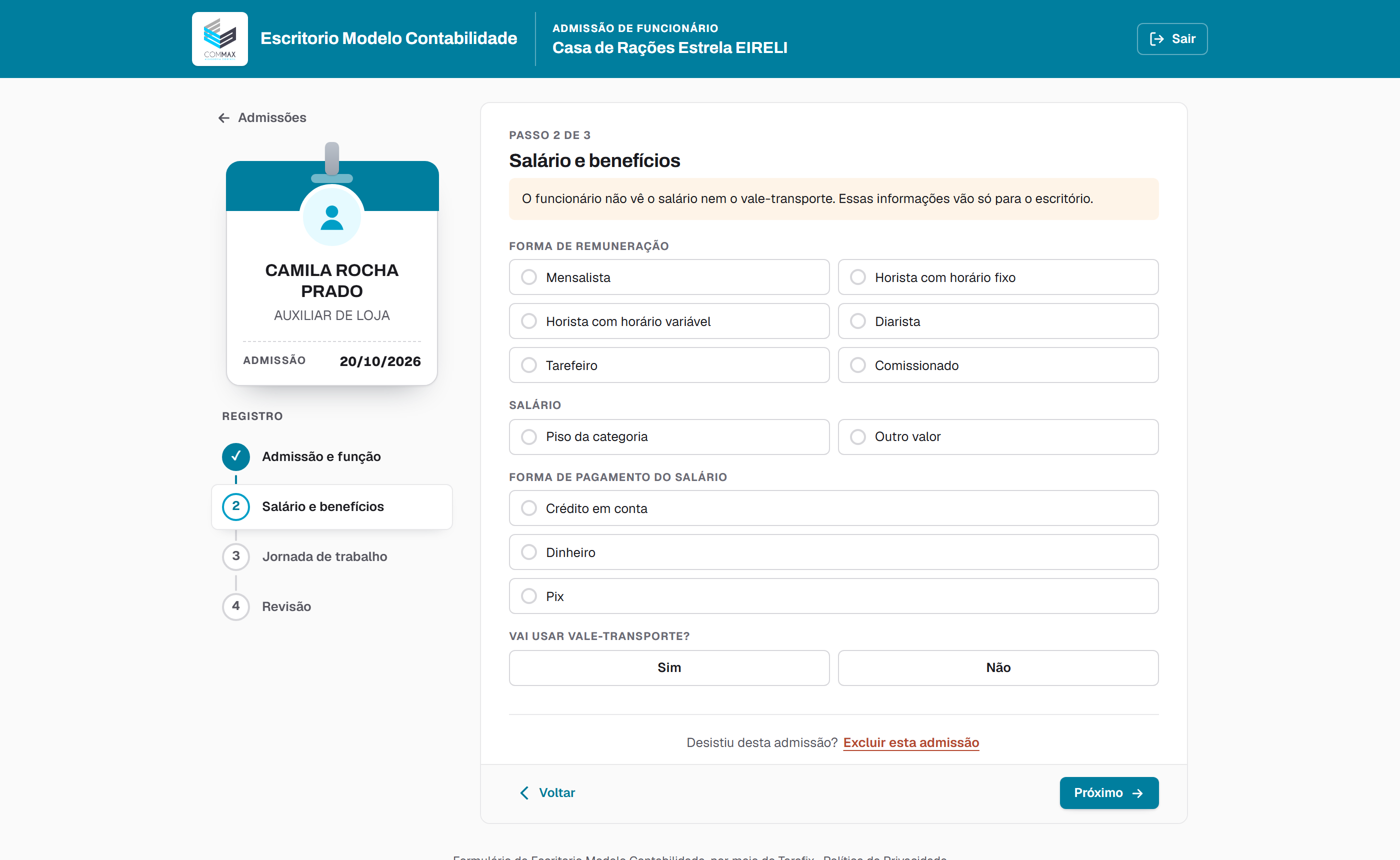Select Piso da categoria salary
The height and width of the screenshot is (860, 1400).
(x=669, y=437)
